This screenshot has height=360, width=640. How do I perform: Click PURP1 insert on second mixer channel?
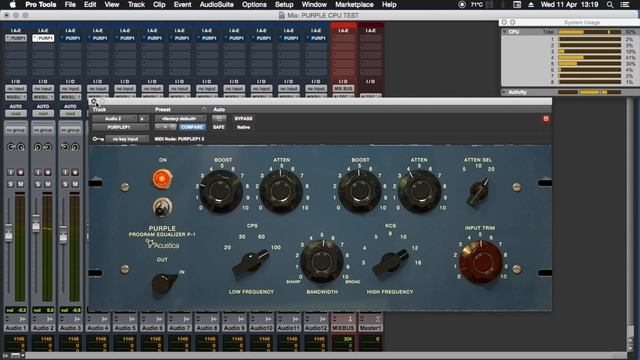[43, 38]
